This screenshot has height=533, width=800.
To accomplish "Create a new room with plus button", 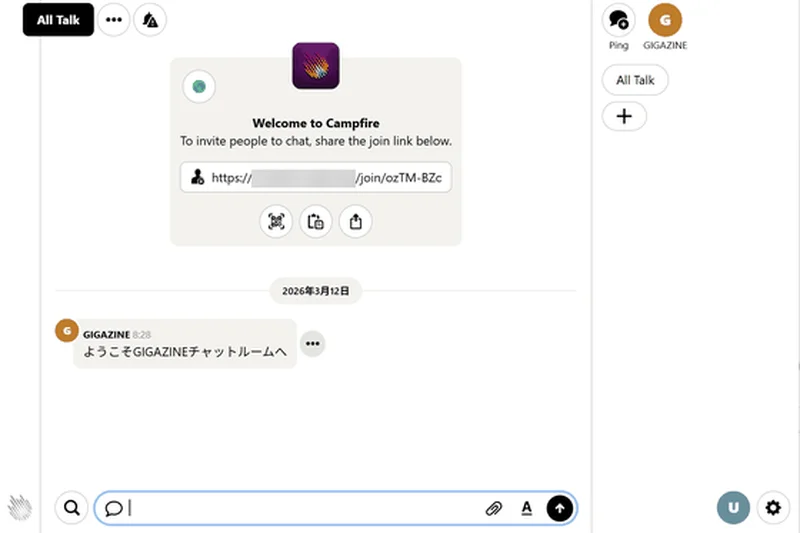I will [x=624, y=116].
